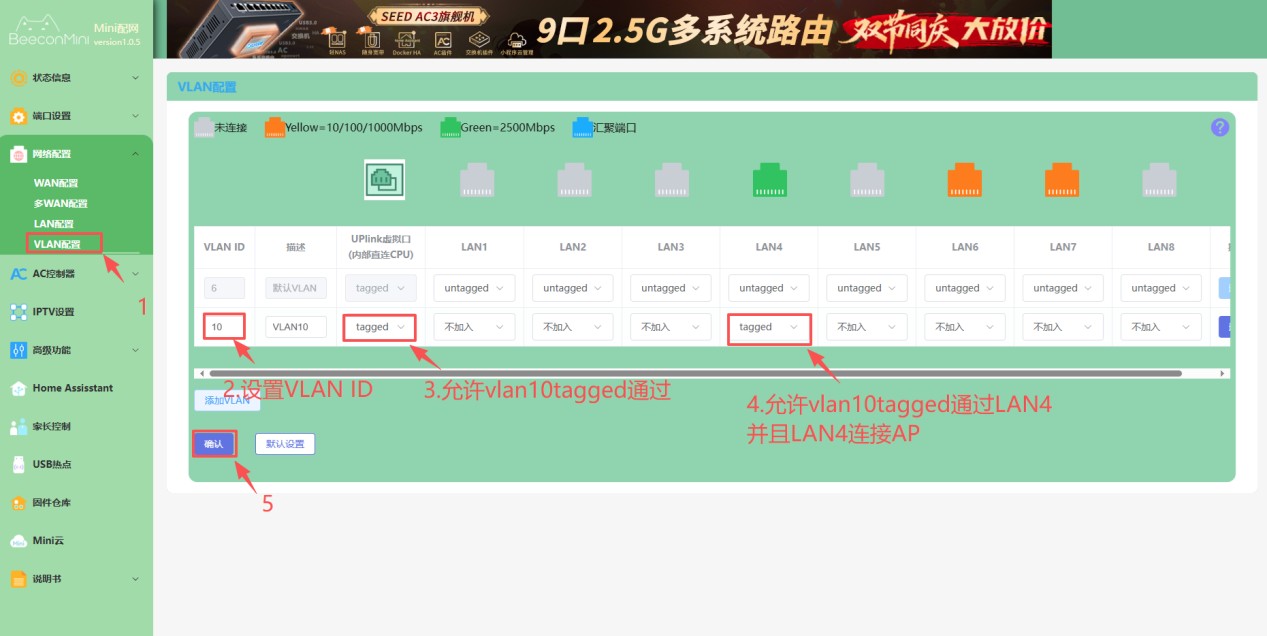1267x636 pixels.
Task: Click the globe icon beside 网络配置
Action: pyautogui.click(x=18, y=154)
